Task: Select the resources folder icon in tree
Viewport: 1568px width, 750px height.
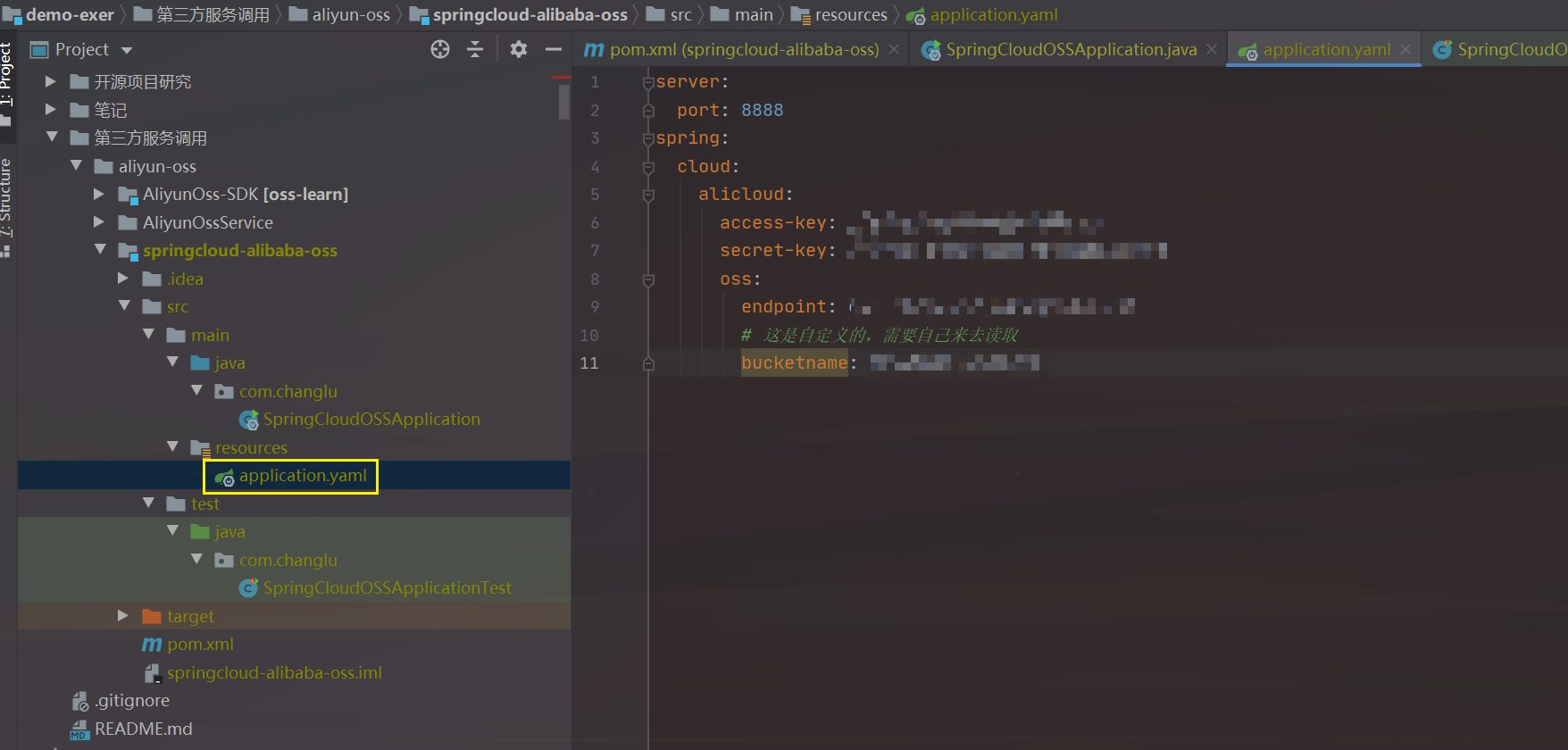Action: [x=201, y=447]
